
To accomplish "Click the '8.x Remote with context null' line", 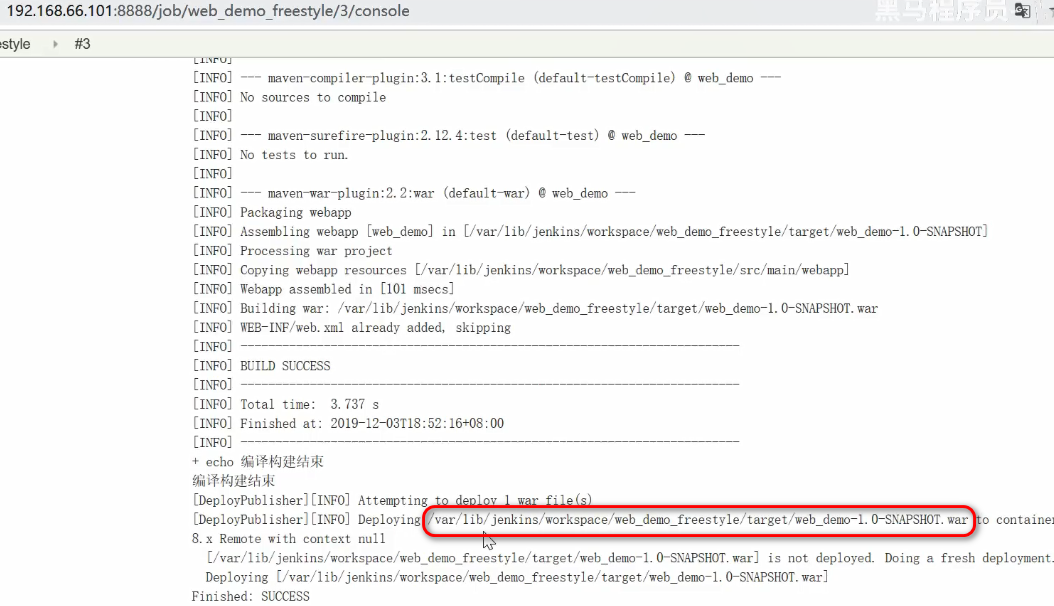I will click(x=288, y=539).
